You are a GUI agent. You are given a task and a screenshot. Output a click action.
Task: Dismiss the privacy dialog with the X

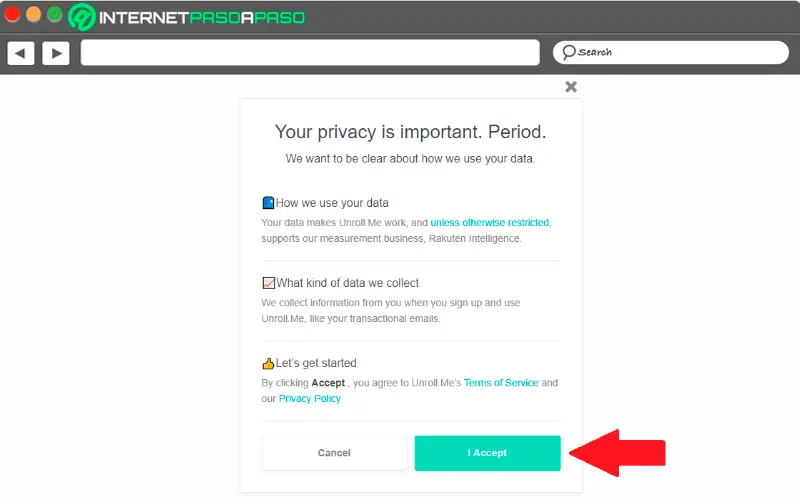click(571, 87)
